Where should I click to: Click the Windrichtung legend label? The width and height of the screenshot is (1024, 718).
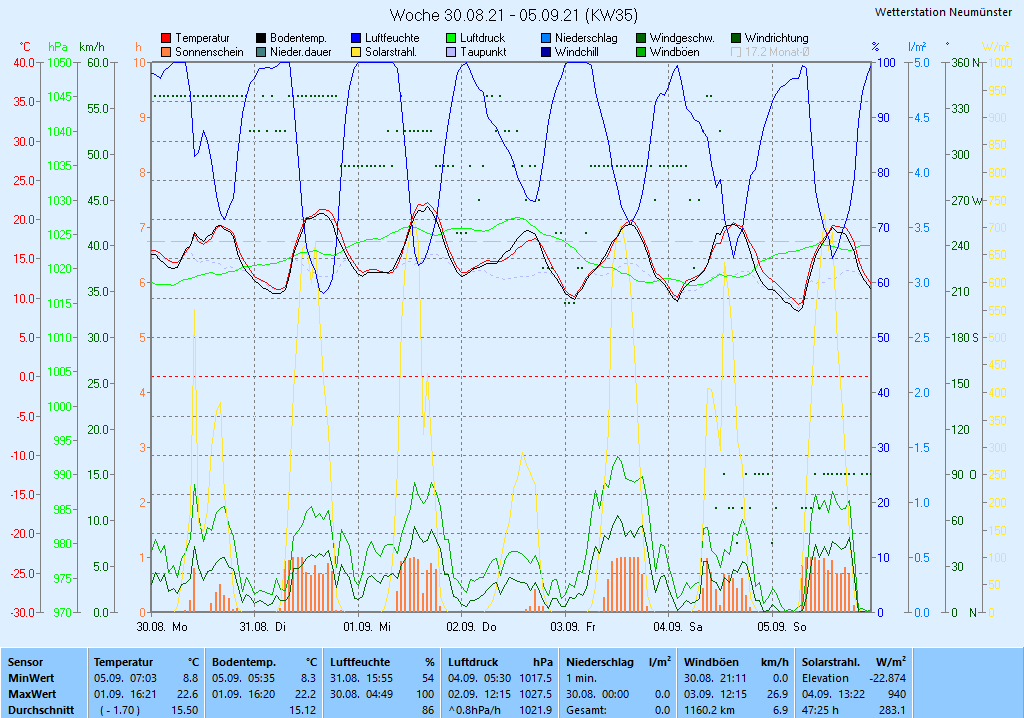point(776,38)
